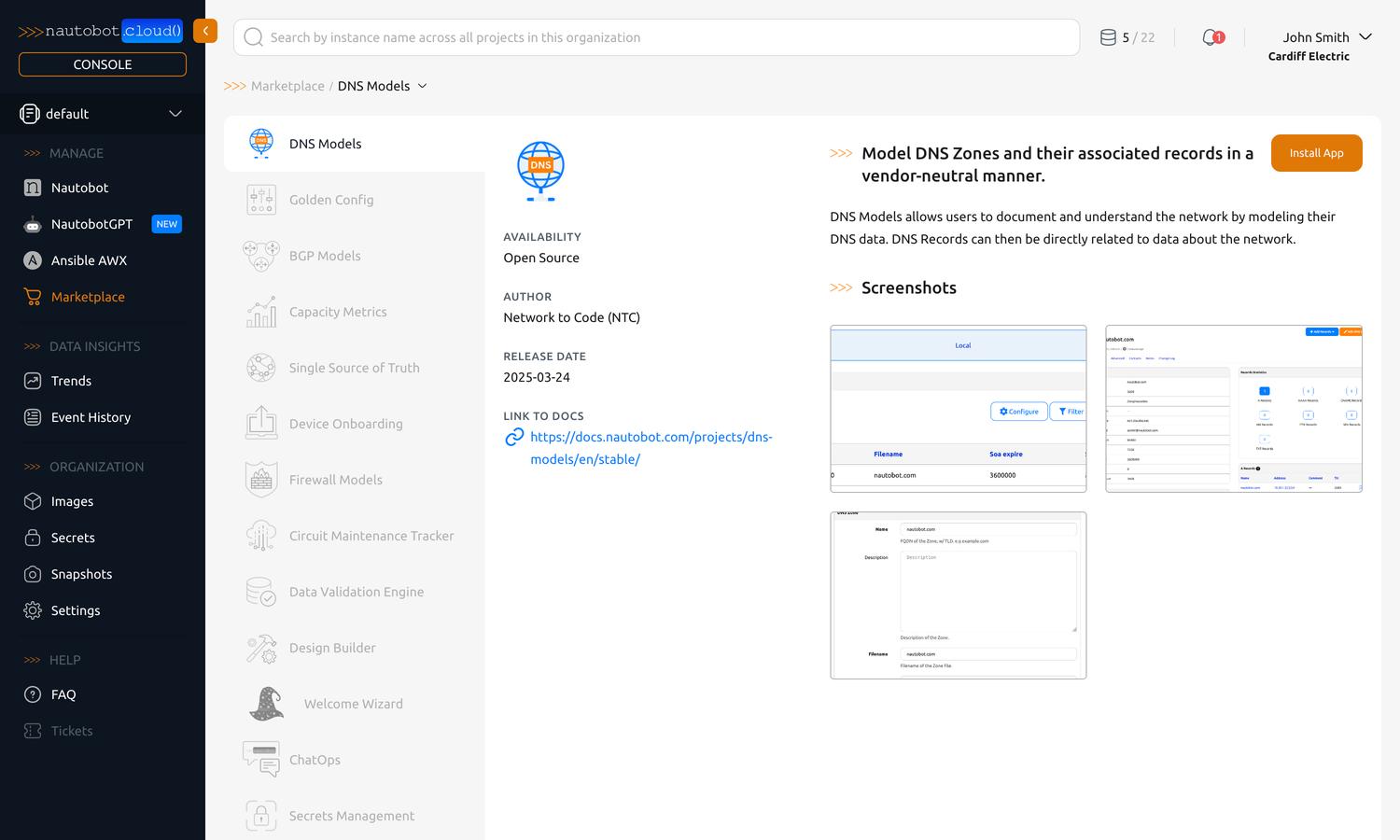Select the Capacity Metrics chart icon
This screenshot has height=840, width=1400.
(x=261, y=312)
